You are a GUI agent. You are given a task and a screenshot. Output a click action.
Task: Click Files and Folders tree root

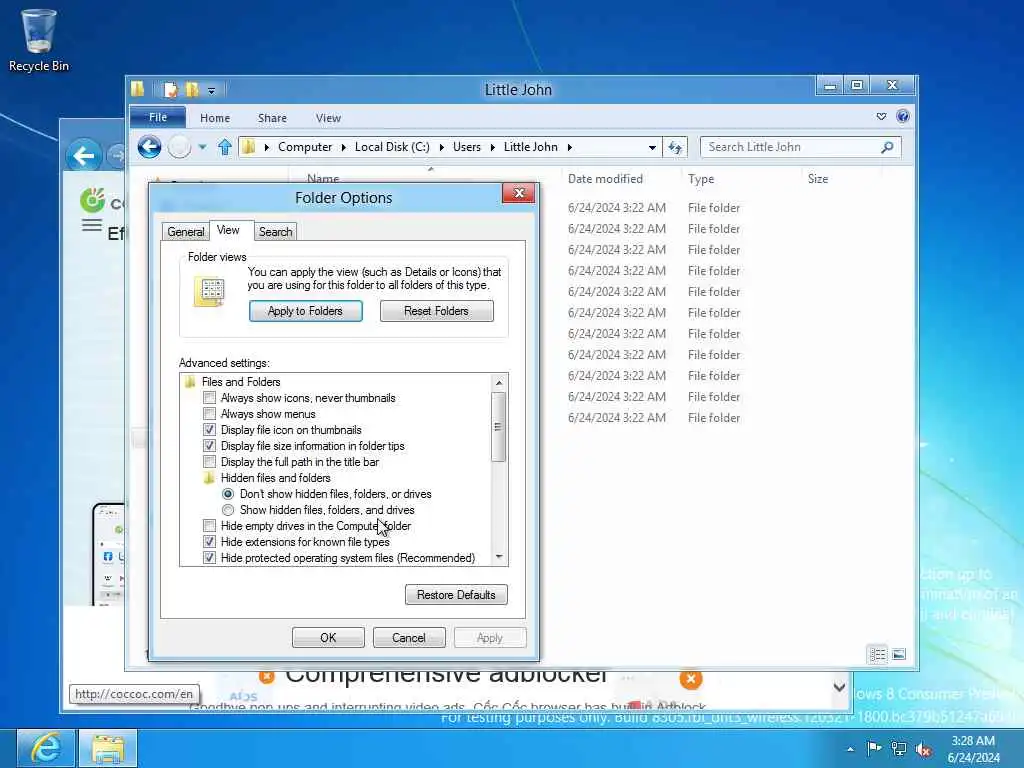tap(240, 382)
